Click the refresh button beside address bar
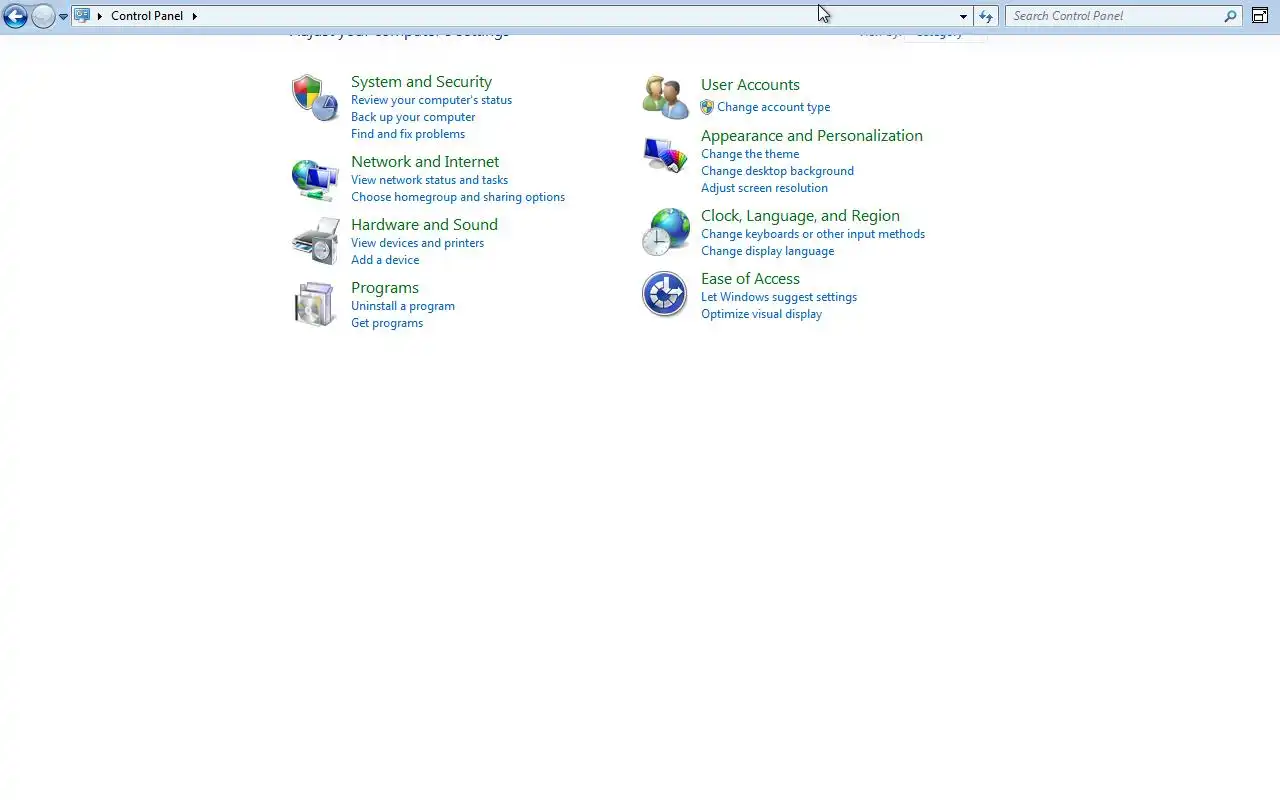 986,16
